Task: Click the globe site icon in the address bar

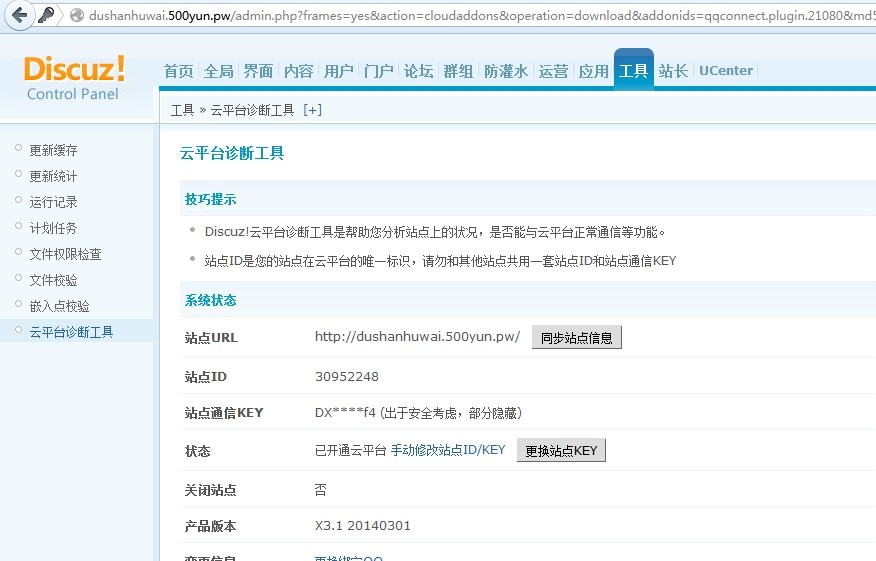Action: pyautogui.click(x=77, y=16)
